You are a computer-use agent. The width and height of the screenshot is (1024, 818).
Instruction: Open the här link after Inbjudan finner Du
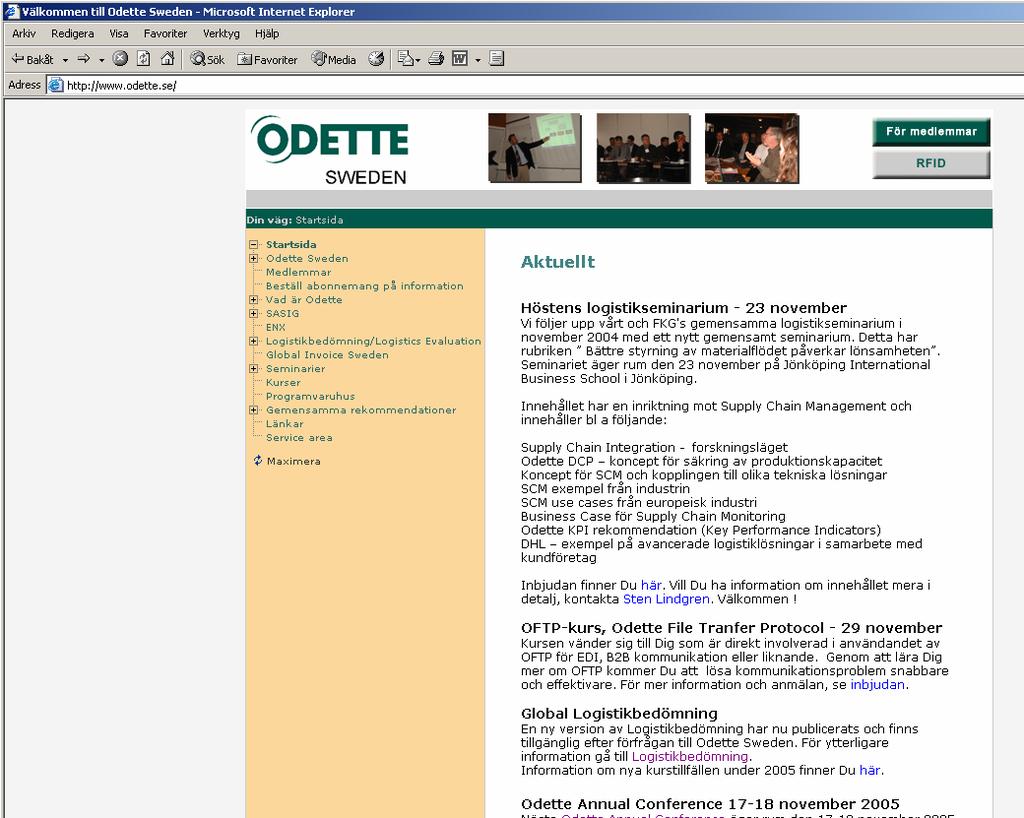click(x=651, y=585)
